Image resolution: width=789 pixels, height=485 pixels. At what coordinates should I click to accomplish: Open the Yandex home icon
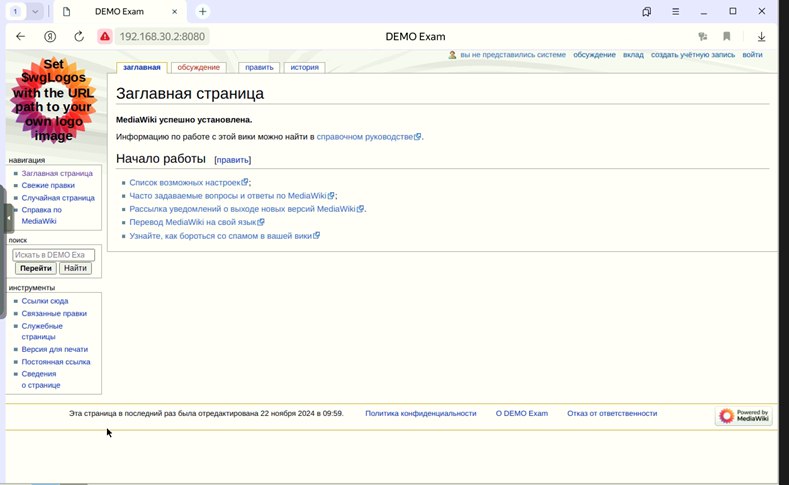(x=50, y=36)
